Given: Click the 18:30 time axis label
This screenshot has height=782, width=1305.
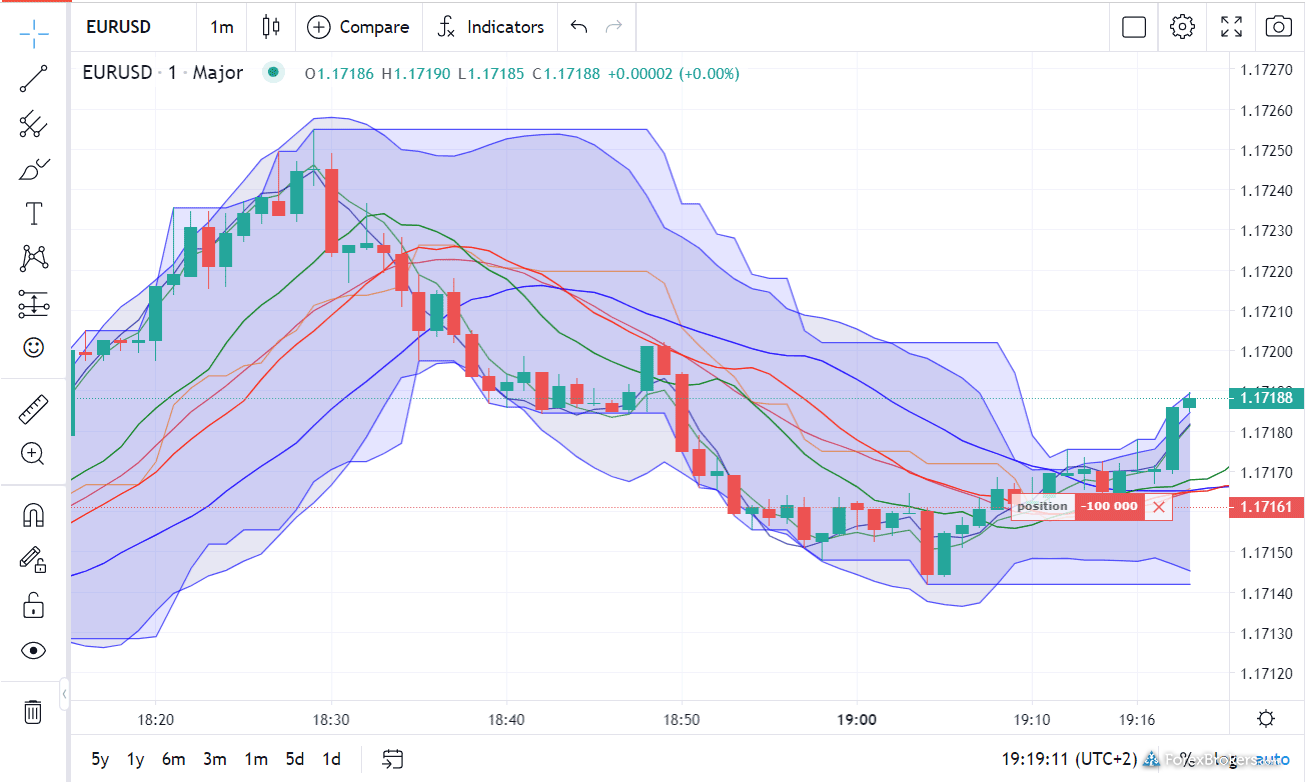Looking at the screenshot, I should click(331, 719).
